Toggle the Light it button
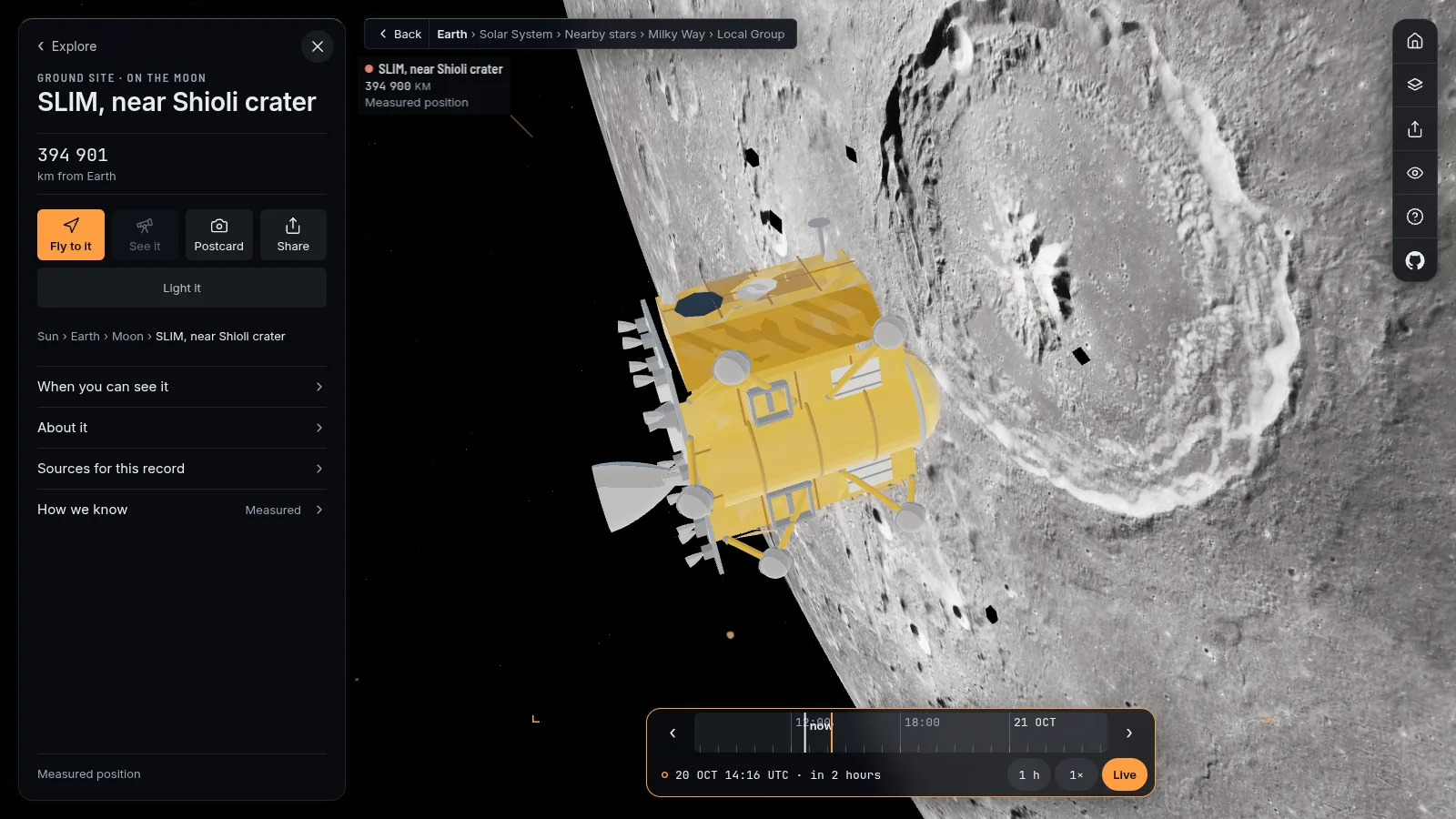 [182, 288]
